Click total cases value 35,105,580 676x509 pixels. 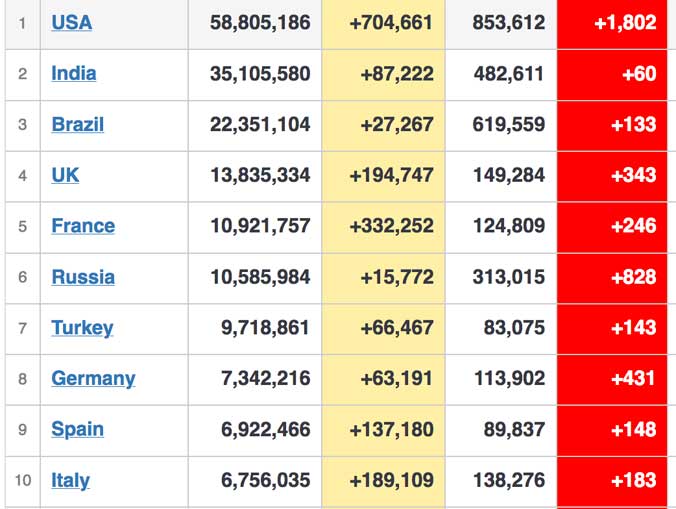tap(260, 73)
